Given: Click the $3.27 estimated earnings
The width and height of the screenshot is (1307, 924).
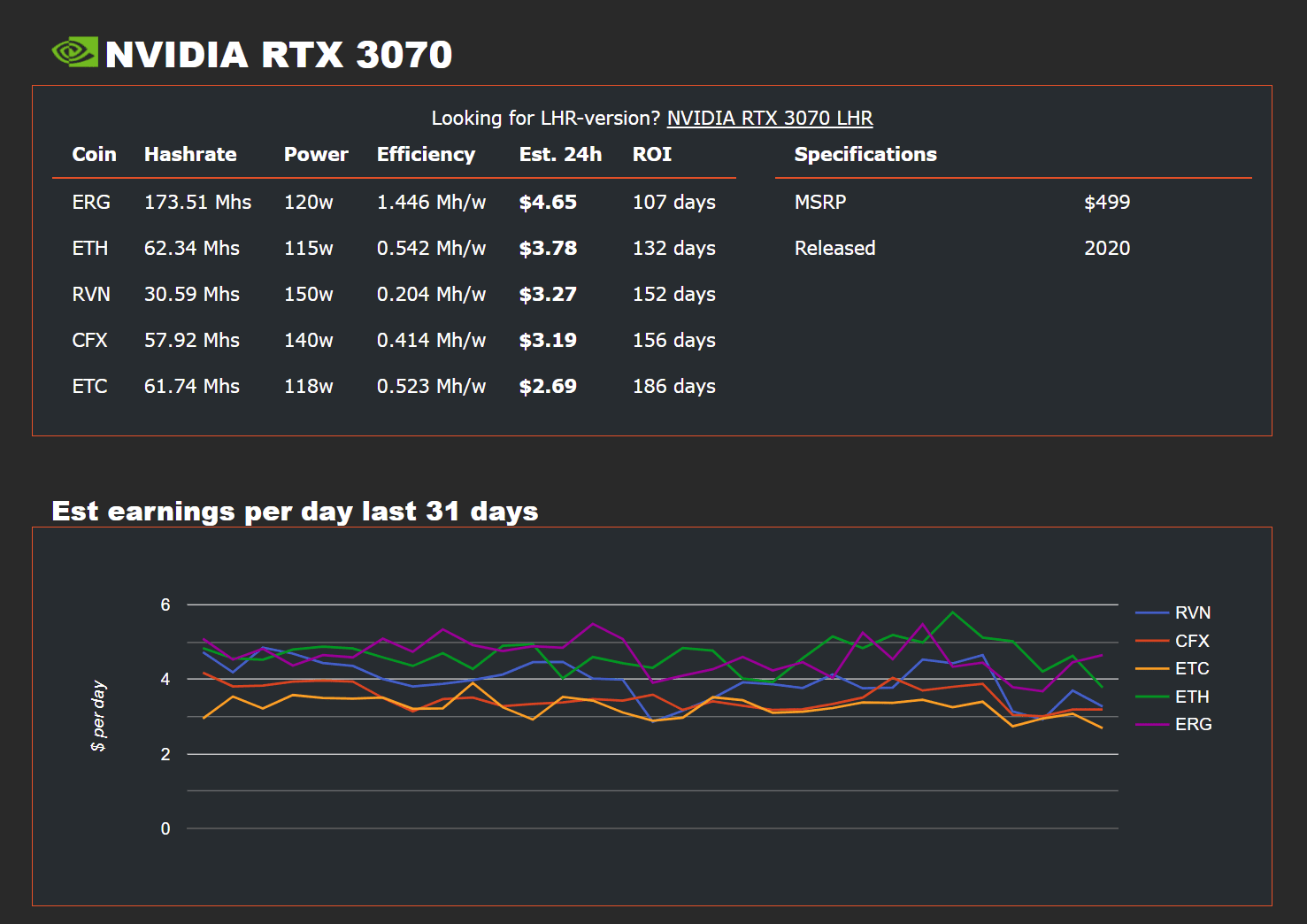Looking at the screenshot, I should 548,294.
